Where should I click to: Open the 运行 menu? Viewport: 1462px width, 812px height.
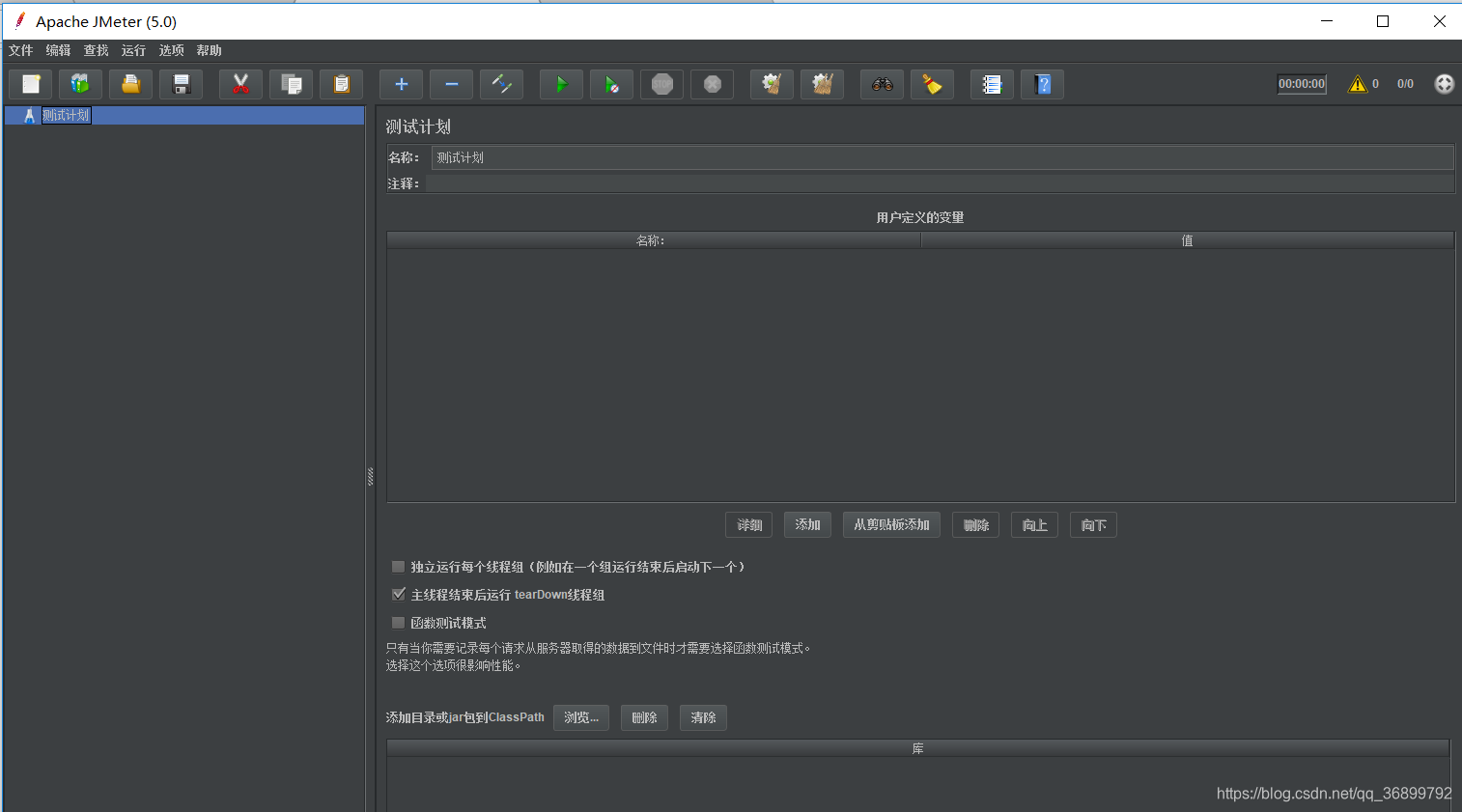[133, 50]
